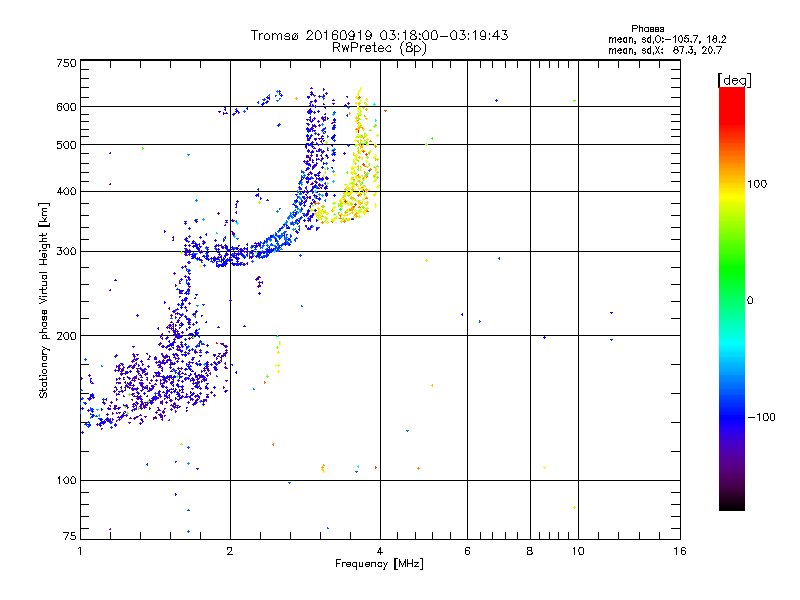Click the '200' height axis label
800x600 pixels.
click(x=66, y=336)
